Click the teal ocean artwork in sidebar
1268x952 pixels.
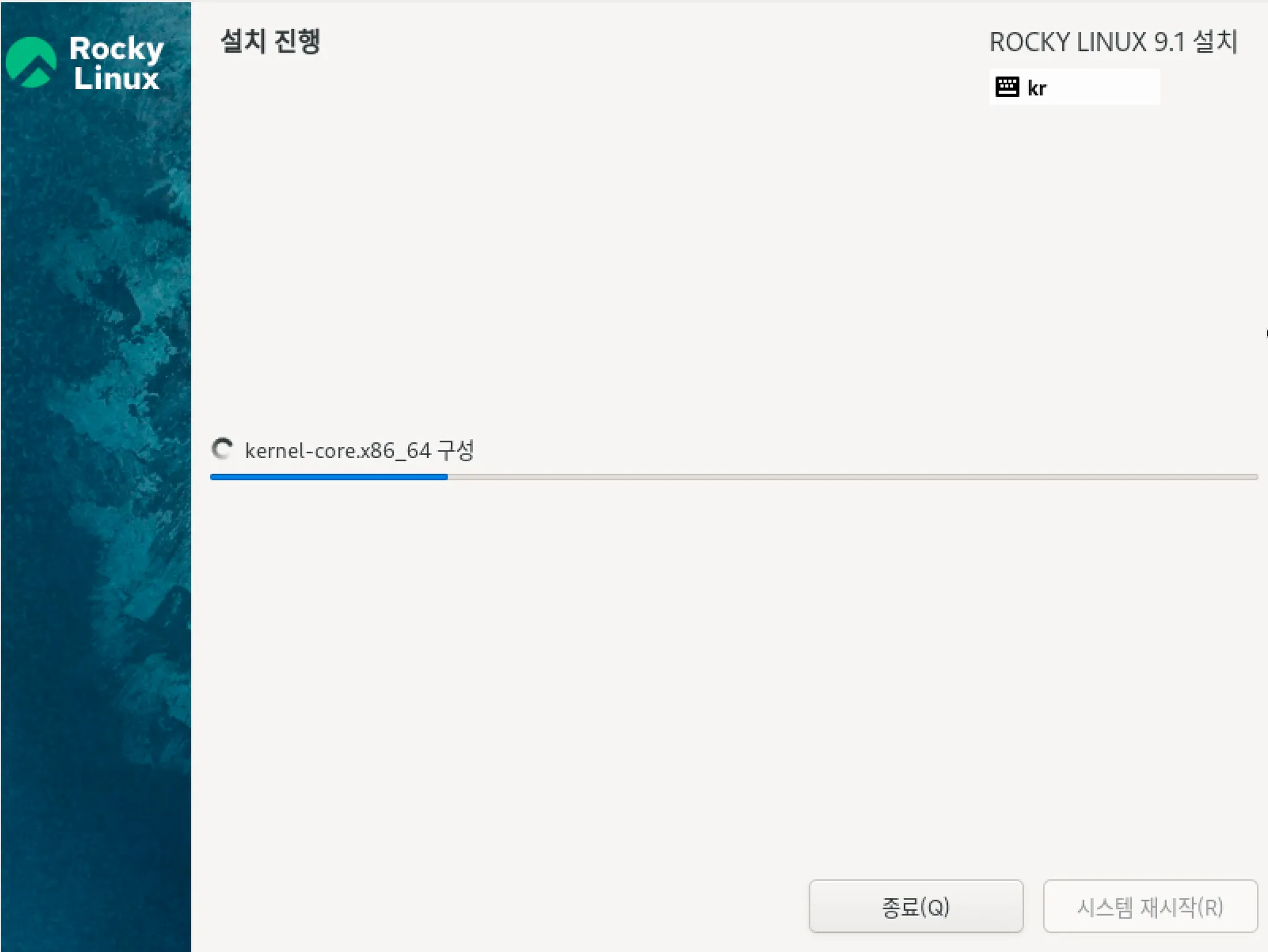coord(96,495)
